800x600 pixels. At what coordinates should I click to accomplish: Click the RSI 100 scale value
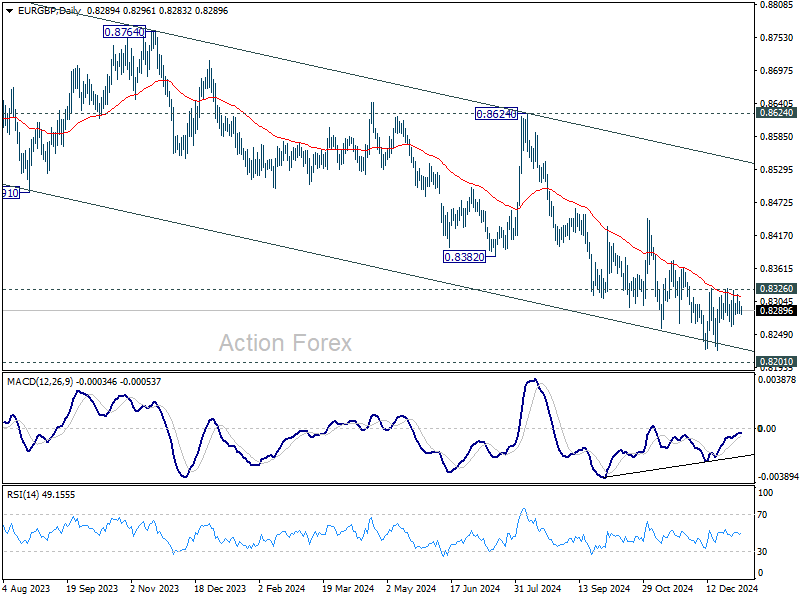coord(766,493)
